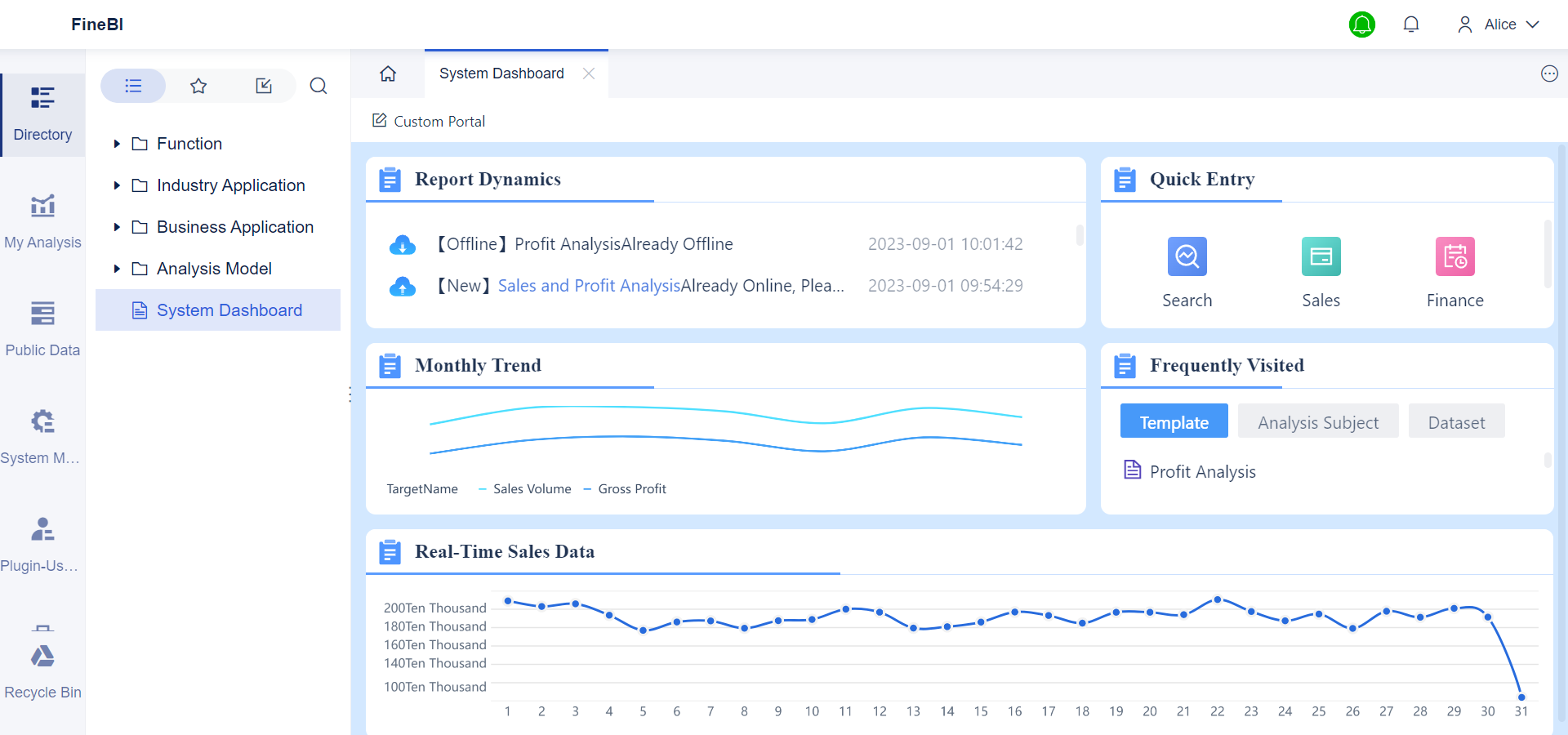Click the Quick Entry panel scrollbar

1547,253
